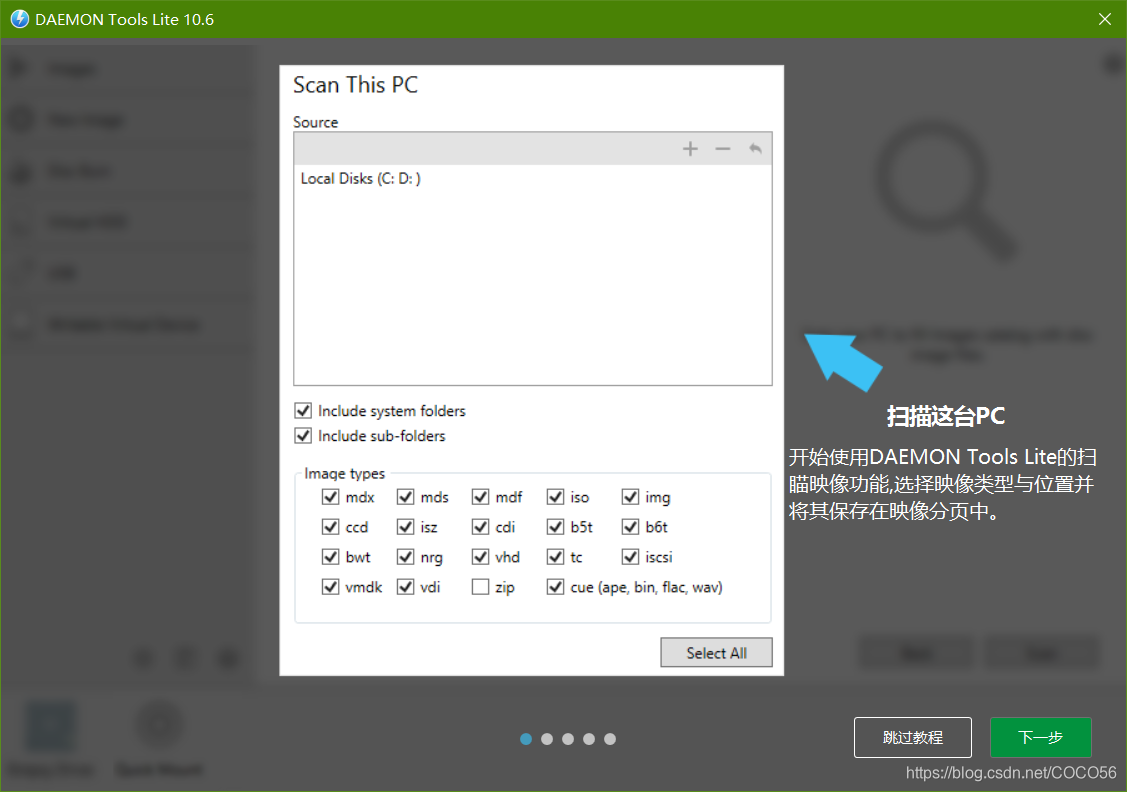The image size is (1127, 792).
Task: Jump to third tutorial page dot
Action: click(x=568, y=739)
